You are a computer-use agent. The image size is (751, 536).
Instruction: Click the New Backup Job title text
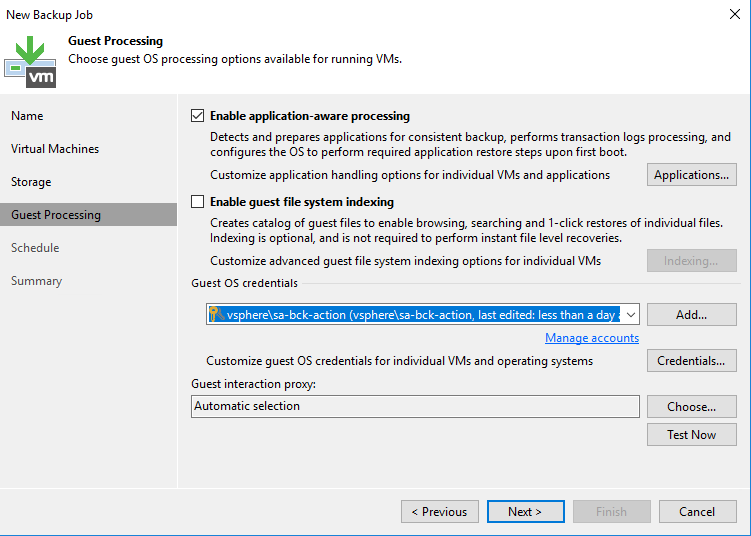[x=49, y=15]
